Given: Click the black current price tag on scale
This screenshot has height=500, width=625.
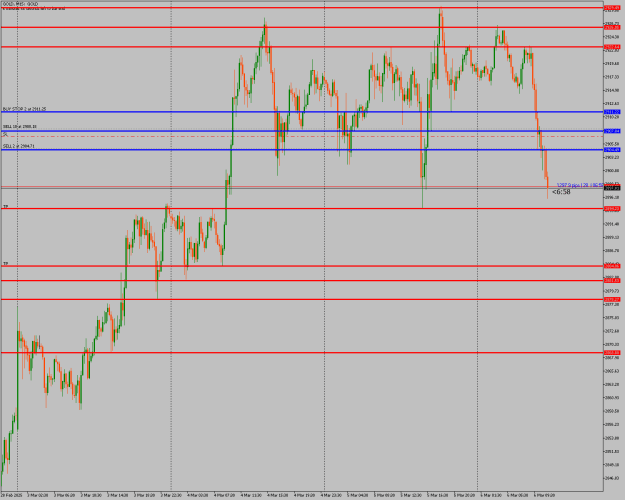Looking at the screenshot, I should [612, 188].
